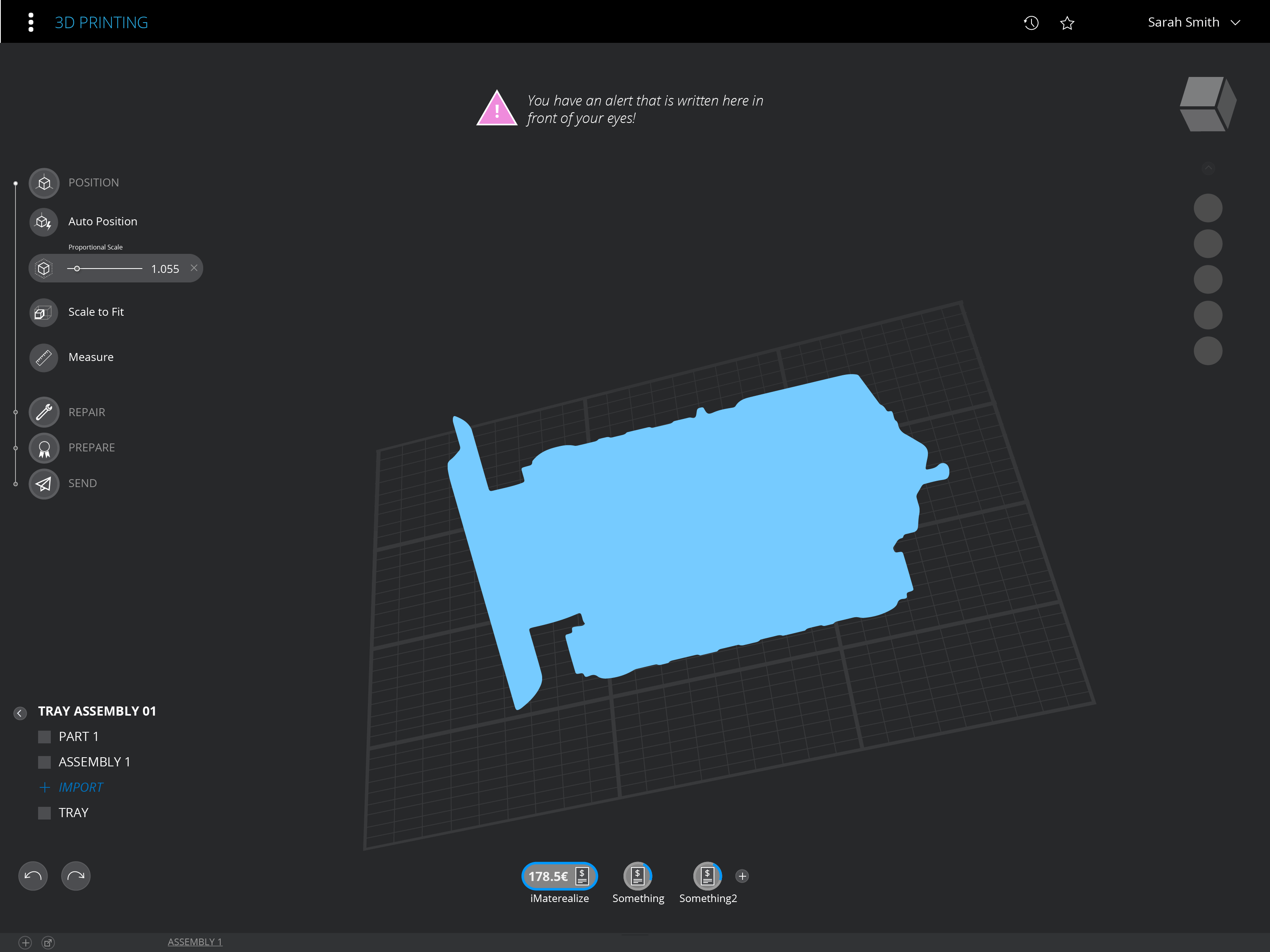Viewport: 1270px width, 952px height.
Task: Click the Position step icon
Action: 43,183
